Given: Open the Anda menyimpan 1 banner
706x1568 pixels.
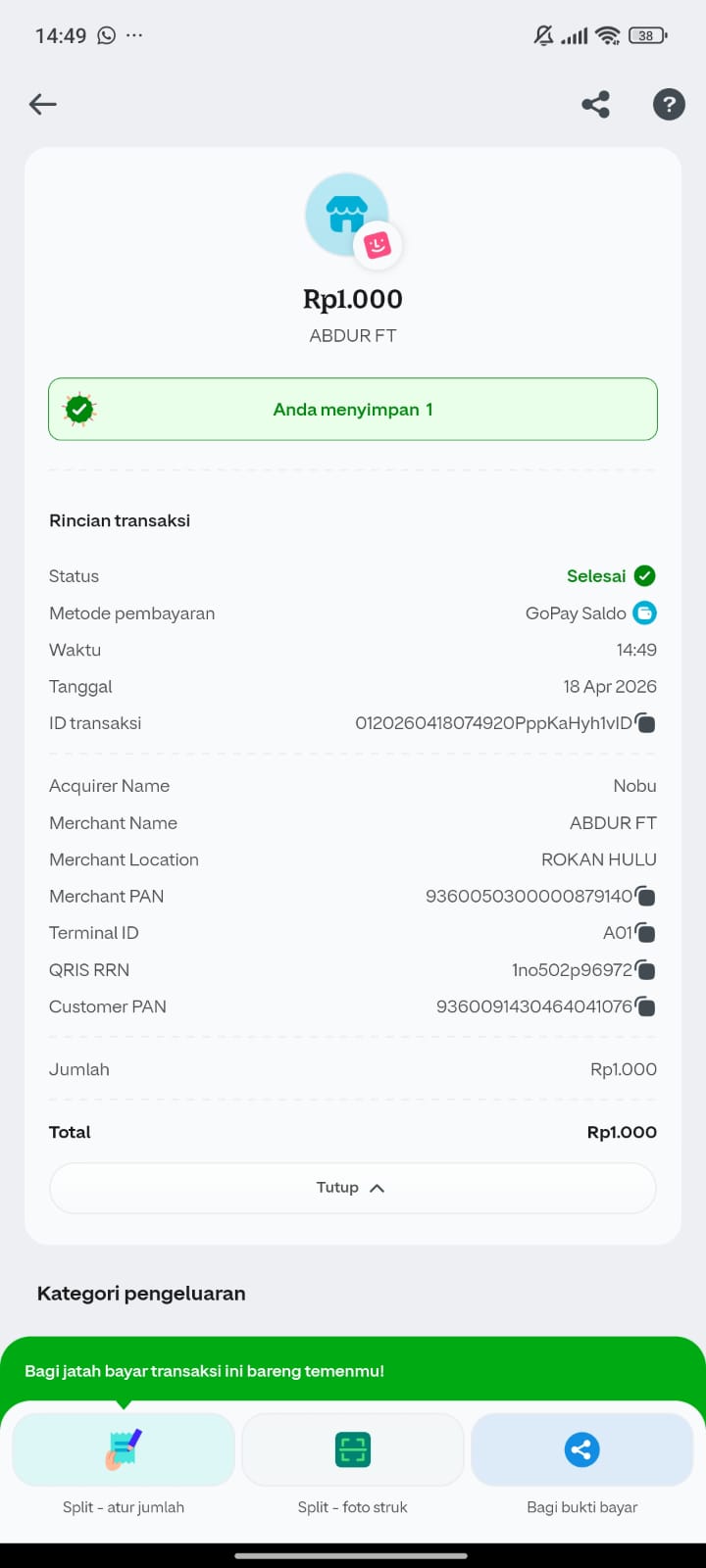Looking at the screenshot, I should click(353, 410).
